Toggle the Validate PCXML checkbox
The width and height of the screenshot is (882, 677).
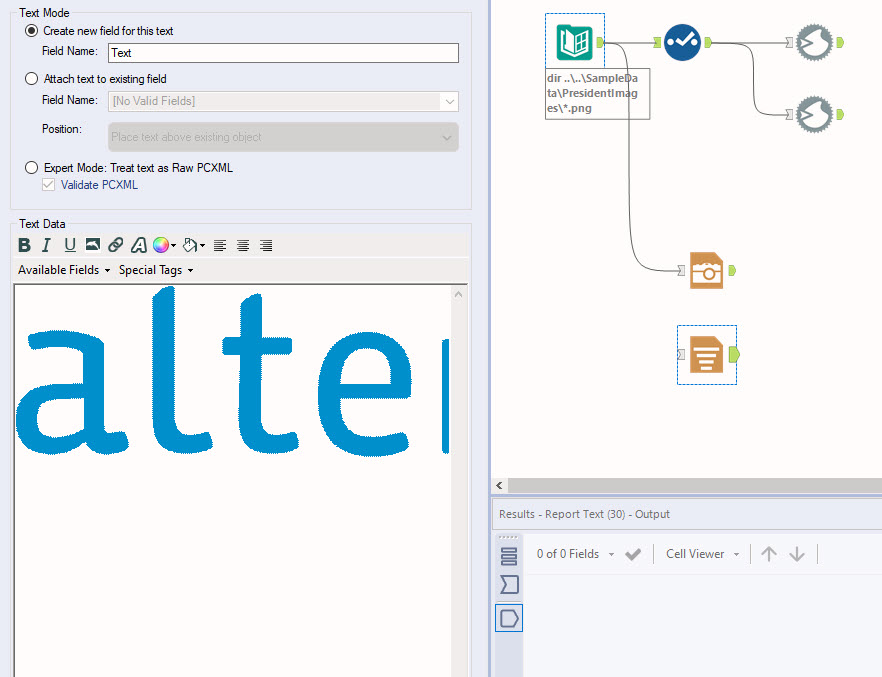click(x=47, y=184)
